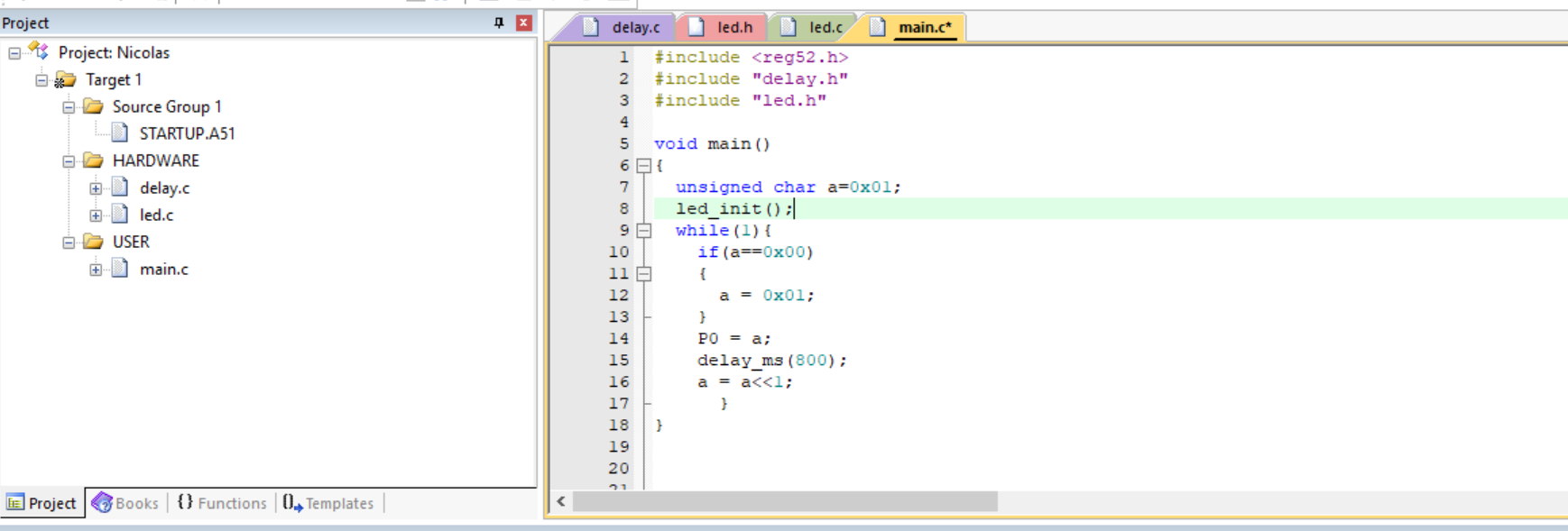This screenshot has width=1568, height=531.
Task: Expand delay.c in the project tree
Action: click(96, 188)
